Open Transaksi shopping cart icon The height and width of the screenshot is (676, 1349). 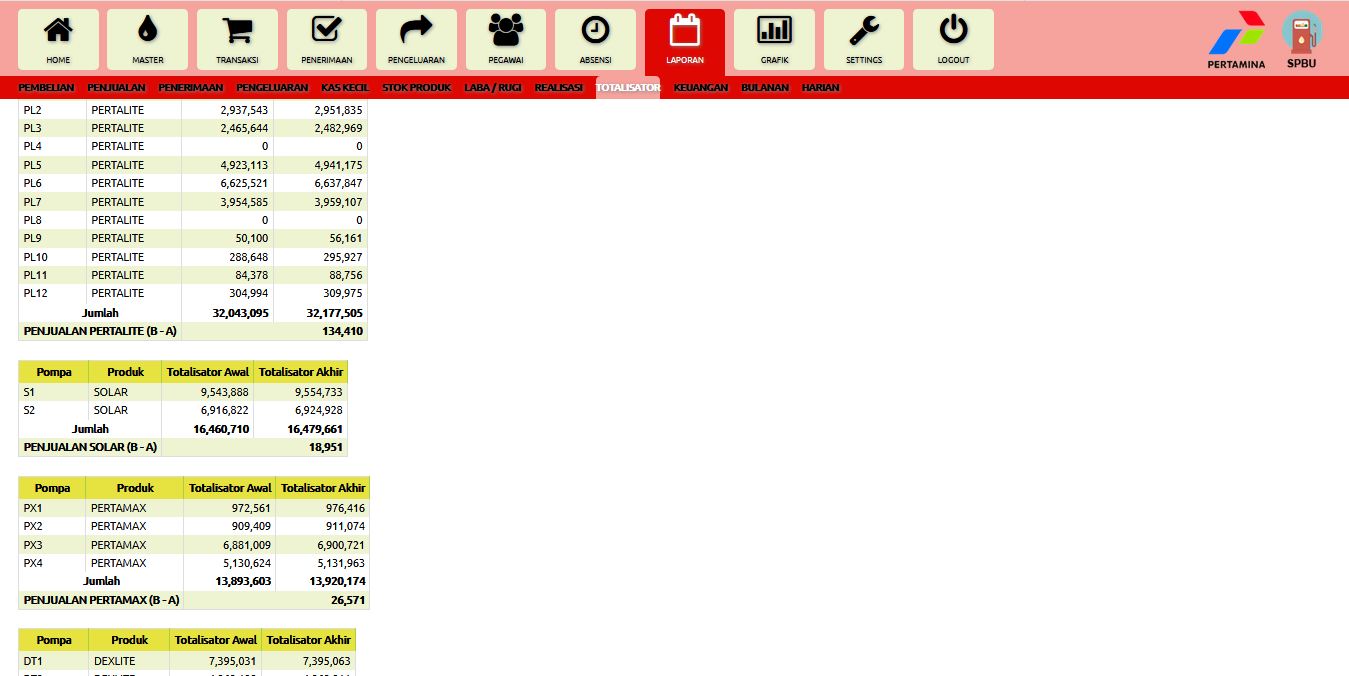237,31
